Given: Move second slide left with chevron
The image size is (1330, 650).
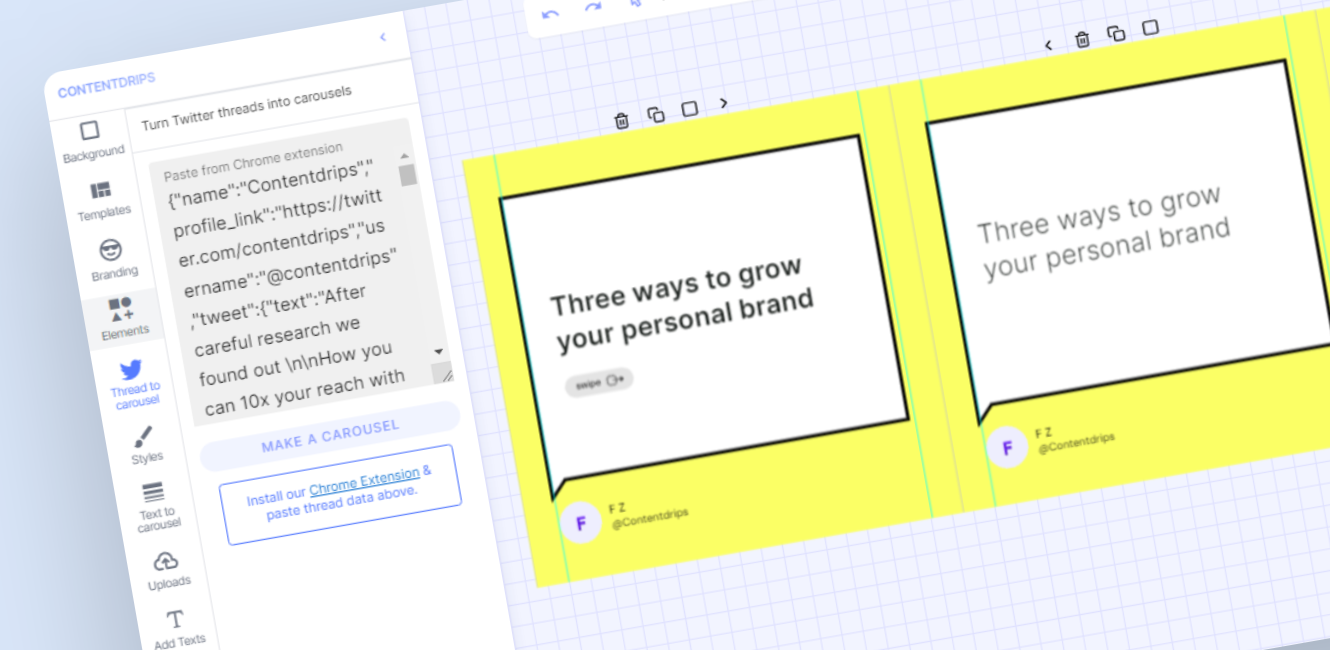Looking at the screenshot, I should 1048,45.
